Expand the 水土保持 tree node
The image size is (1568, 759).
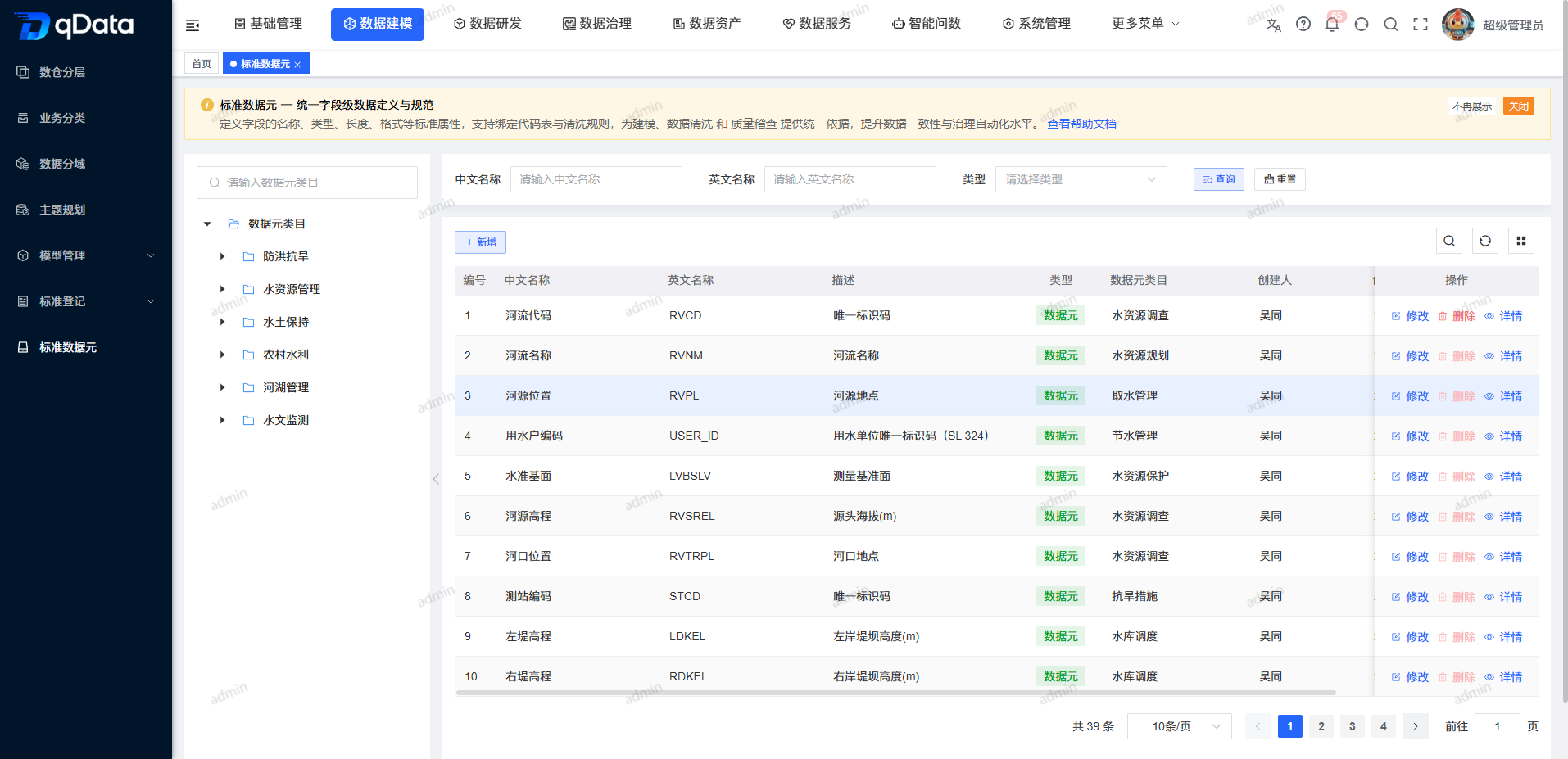click(x=222, y=322)
